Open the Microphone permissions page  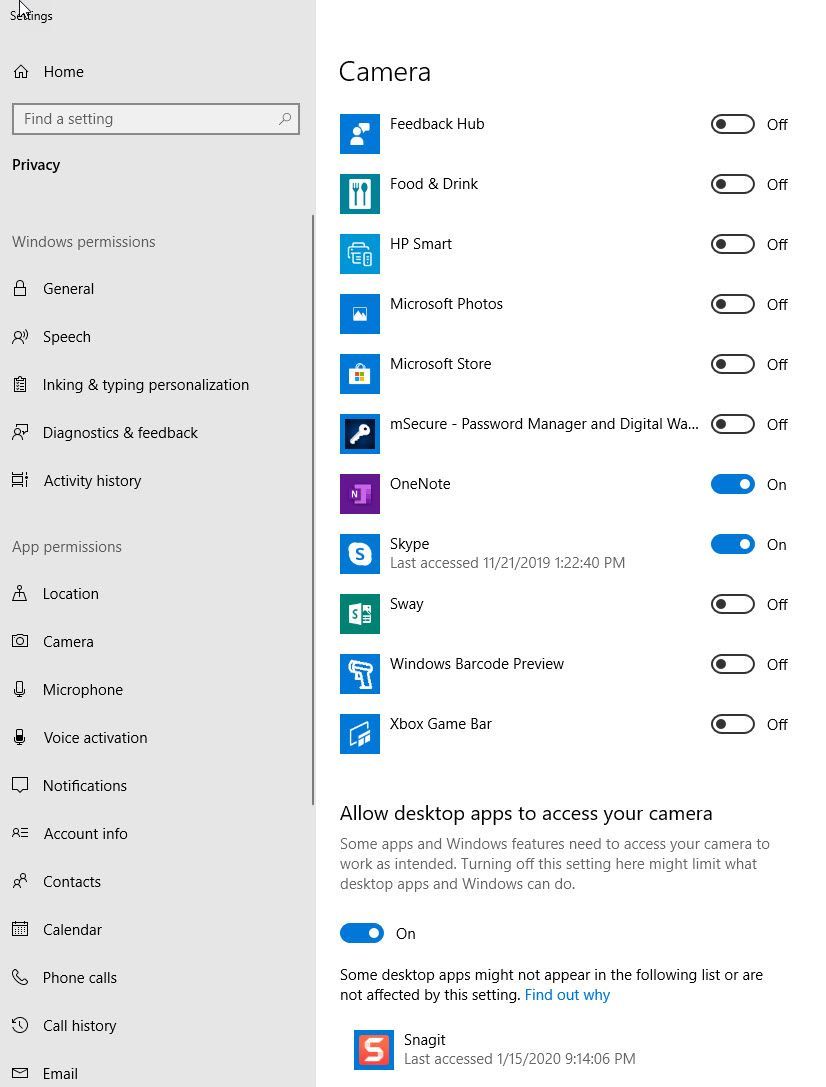(80, 689)
